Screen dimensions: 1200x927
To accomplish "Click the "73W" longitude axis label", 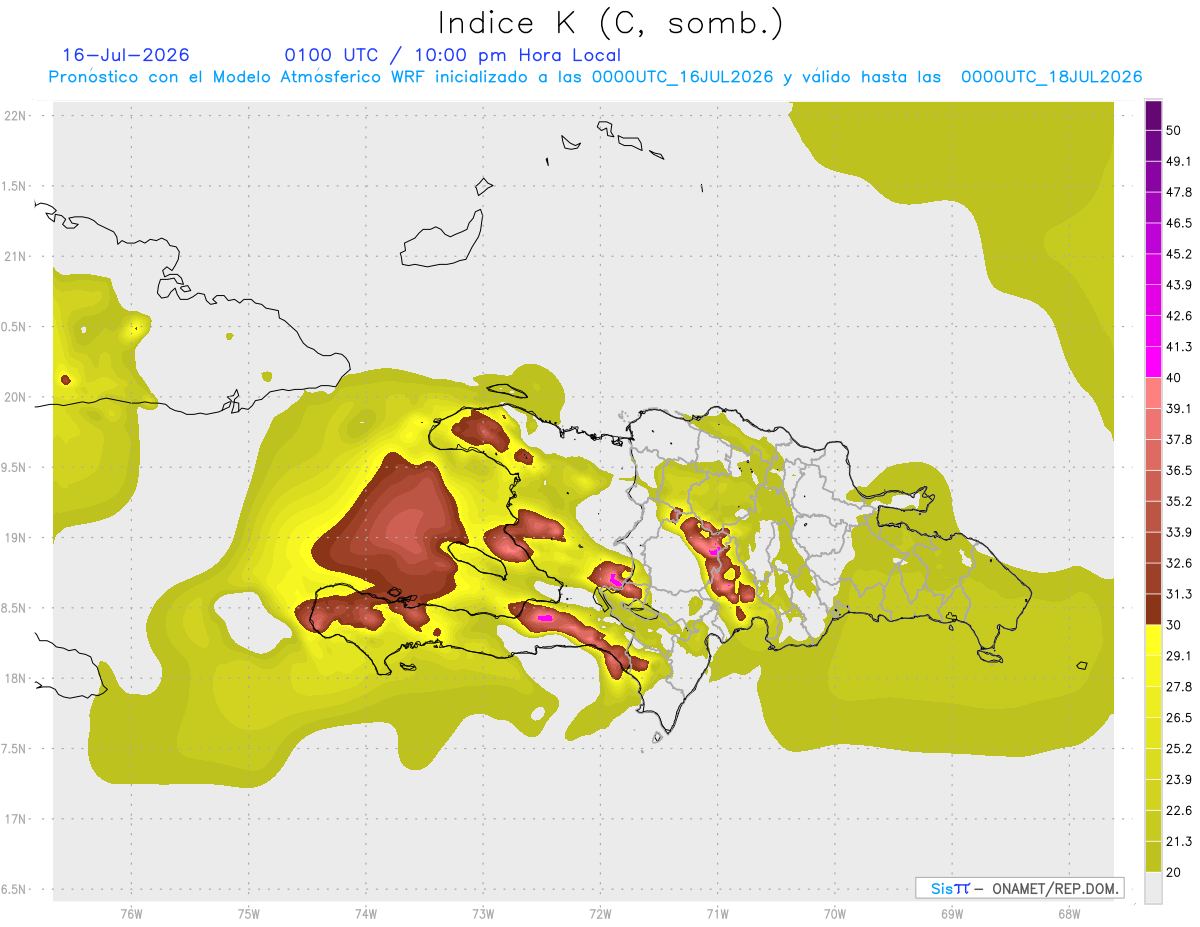I will point(482,914).
